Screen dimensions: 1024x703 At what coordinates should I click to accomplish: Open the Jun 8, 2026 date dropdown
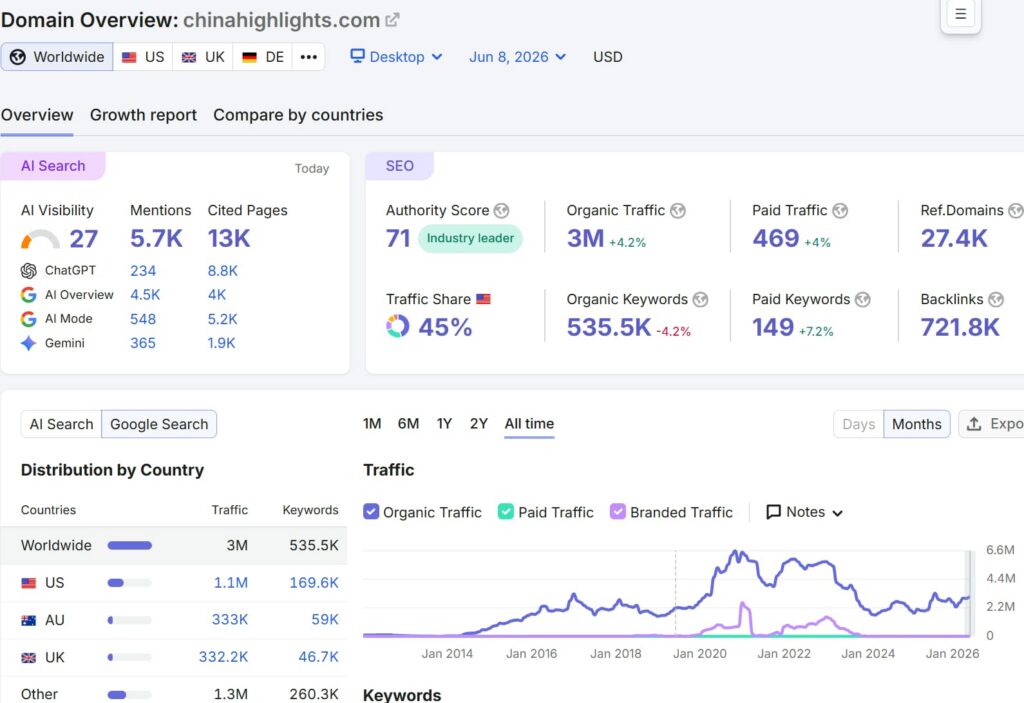click(517, 57)
